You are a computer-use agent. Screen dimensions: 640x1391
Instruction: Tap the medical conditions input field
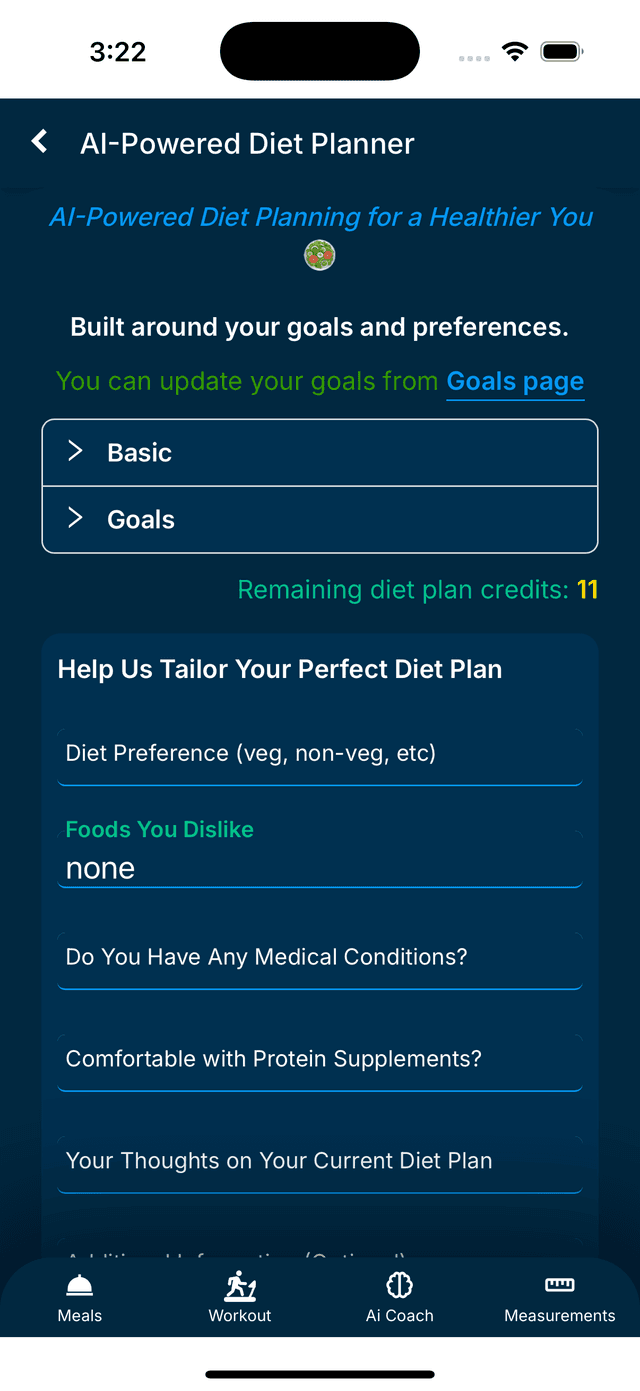(320, 957)
